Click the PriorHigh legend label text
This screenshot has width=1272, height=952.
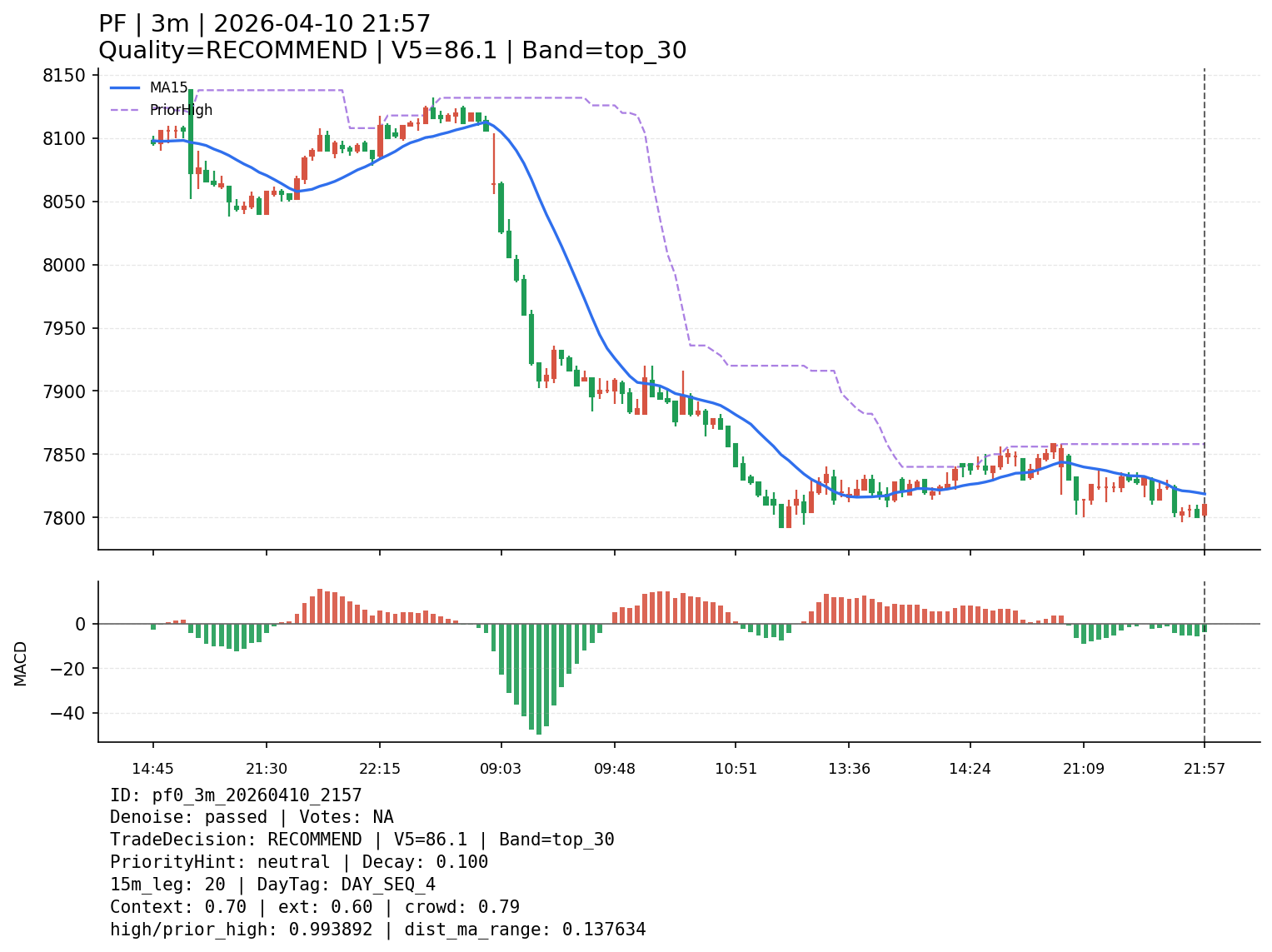pos(181,110)
